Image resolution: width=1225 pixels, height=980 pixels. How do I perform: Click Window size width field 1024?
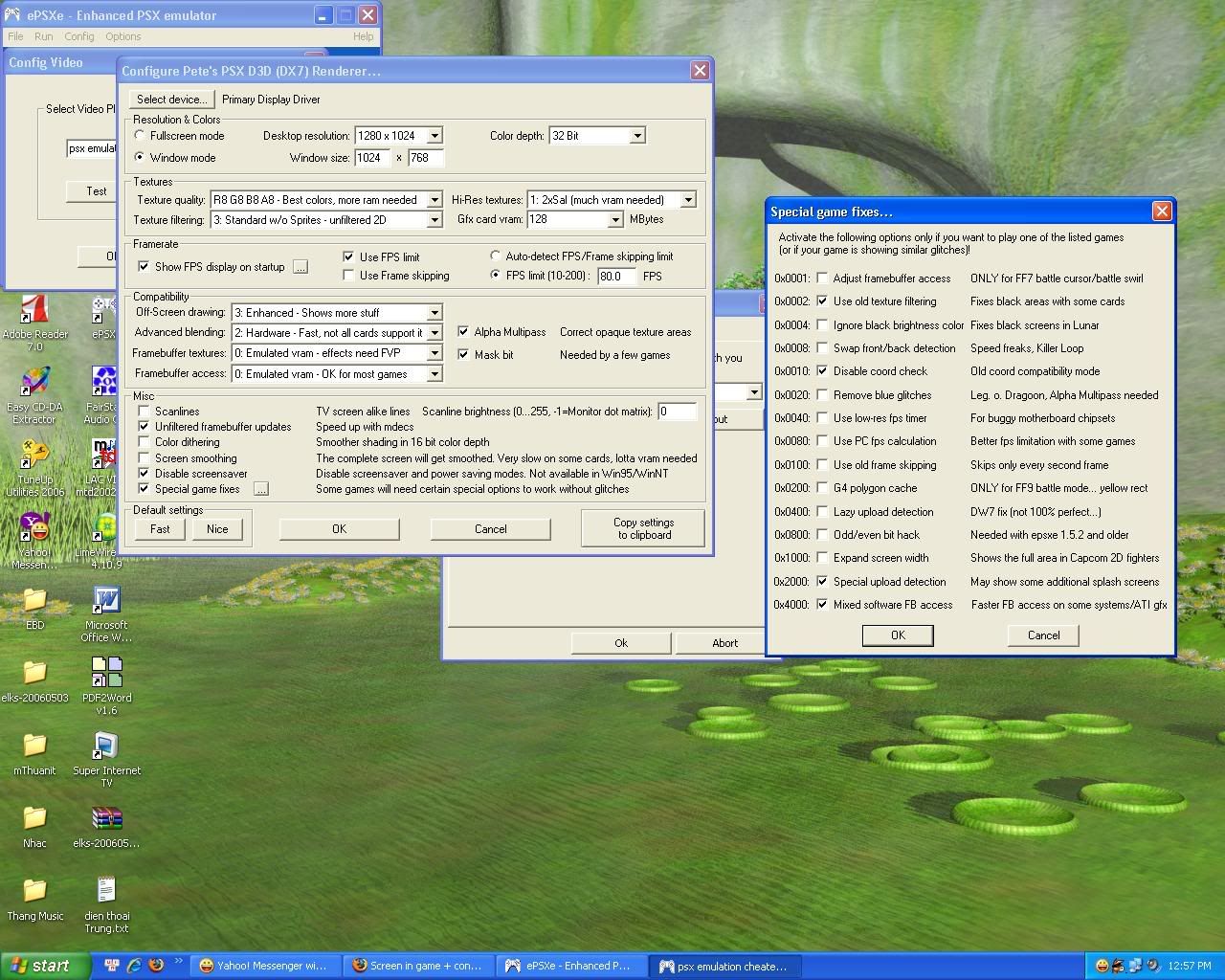372,158
